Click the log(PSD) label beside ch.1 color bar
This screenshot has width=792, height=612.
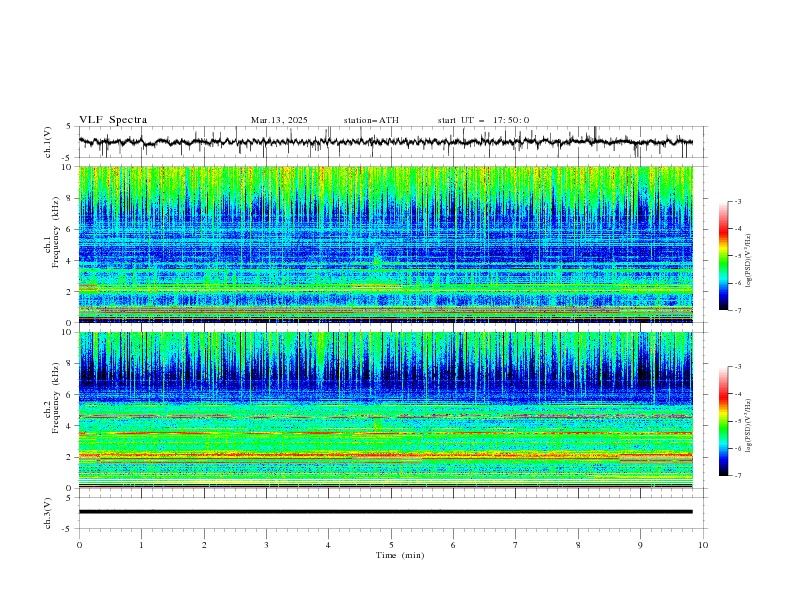tap(749, 261)
